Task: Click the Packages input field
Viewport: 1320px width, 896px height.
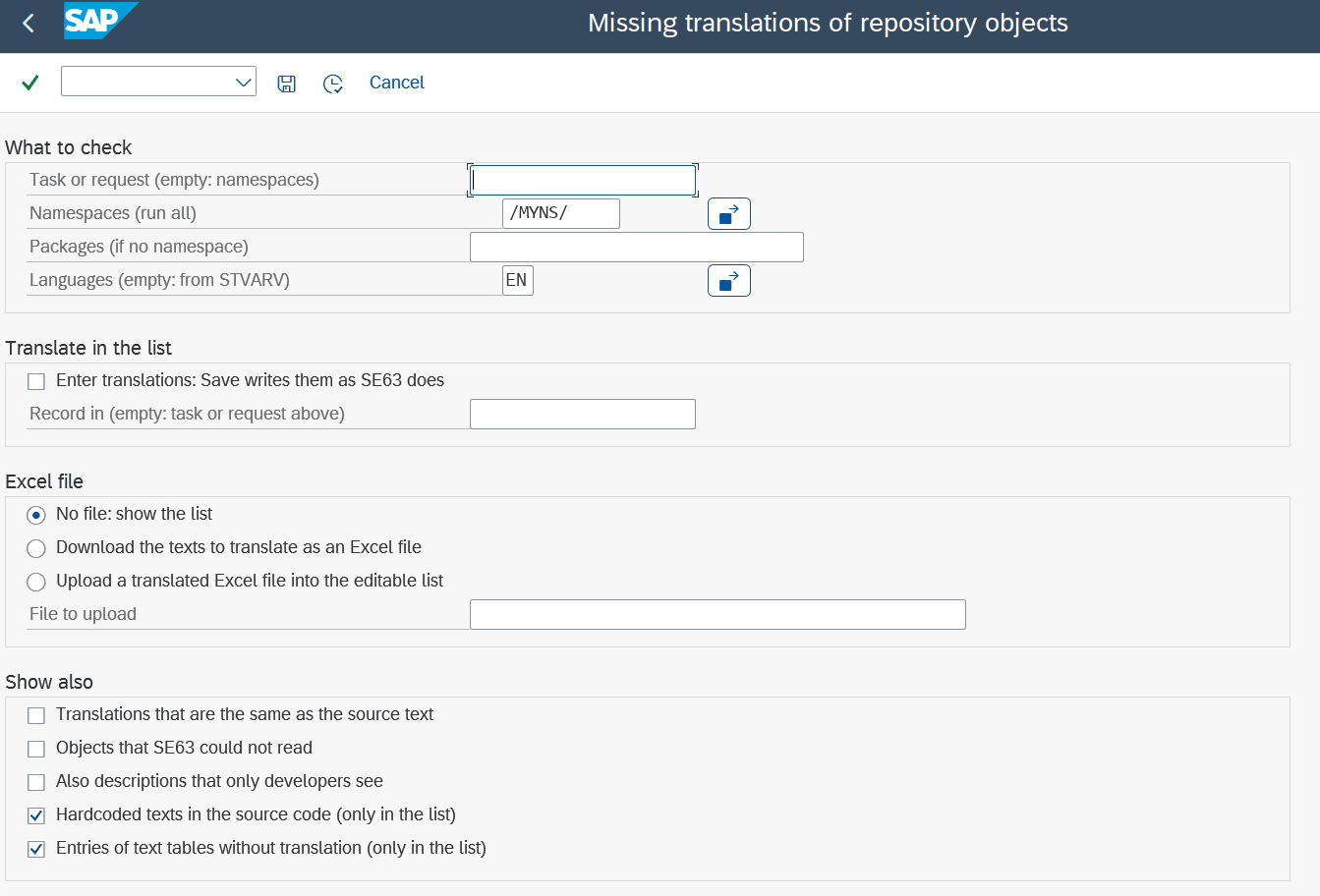Action: 637,247
